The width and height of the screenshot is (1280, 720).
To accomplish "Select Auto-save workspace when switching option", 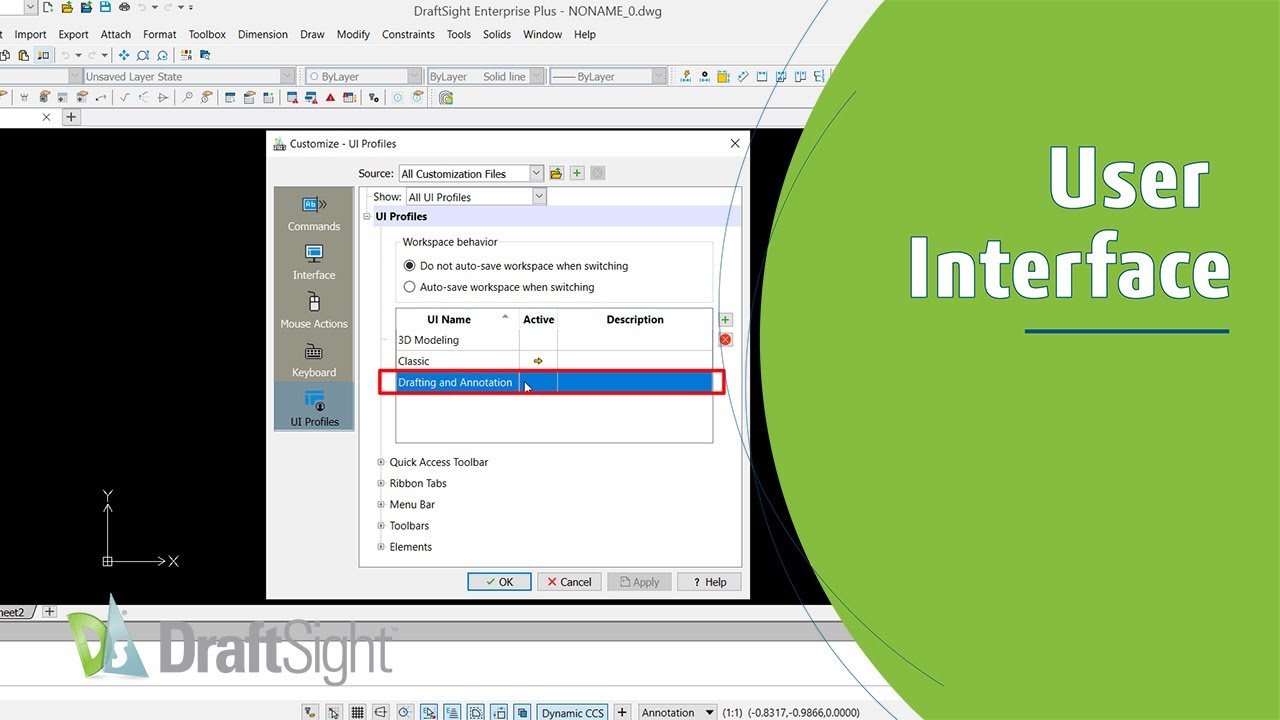I will [409, 287].
